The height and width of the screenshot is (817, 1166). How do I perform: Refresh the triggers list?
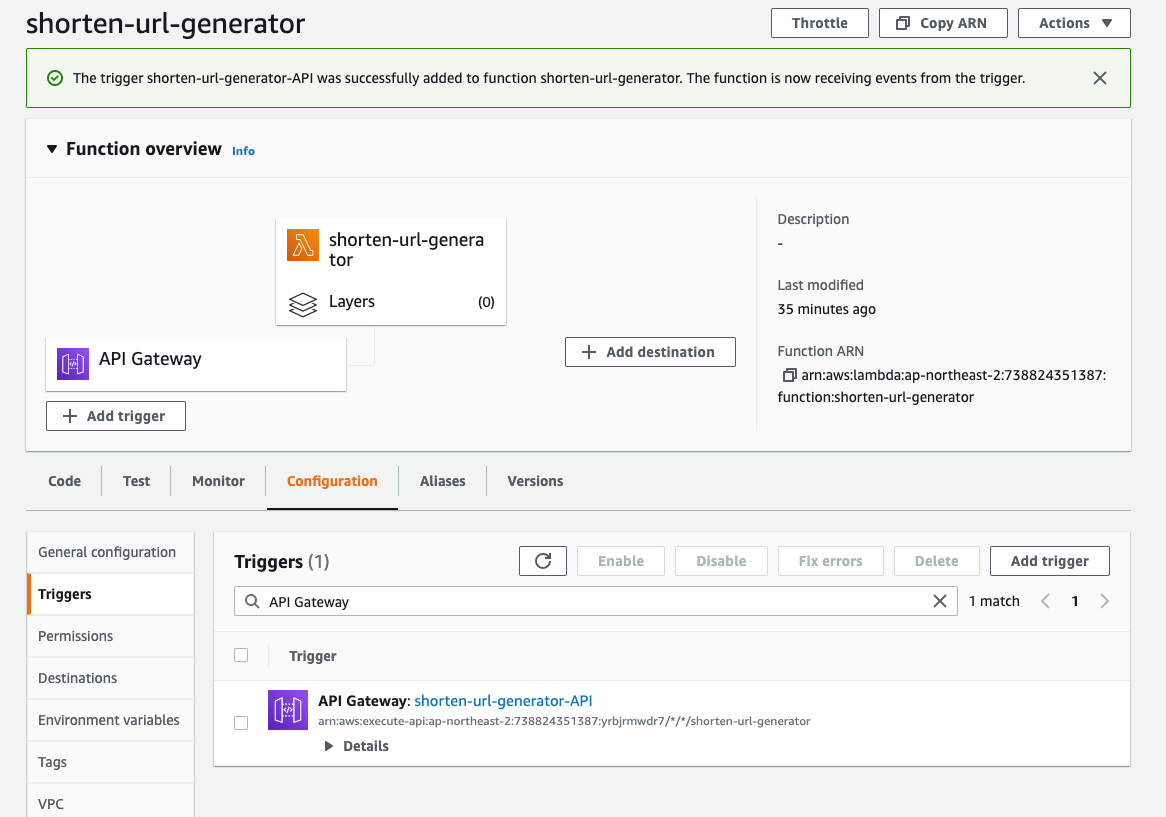543,561
